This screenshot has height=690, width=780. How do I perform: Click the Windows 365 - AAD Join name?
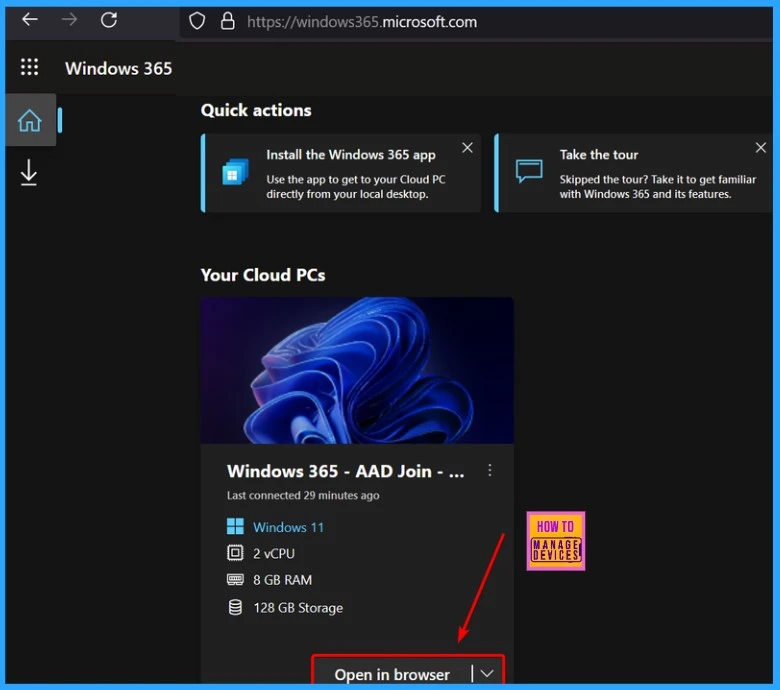[x=346, y=471]
